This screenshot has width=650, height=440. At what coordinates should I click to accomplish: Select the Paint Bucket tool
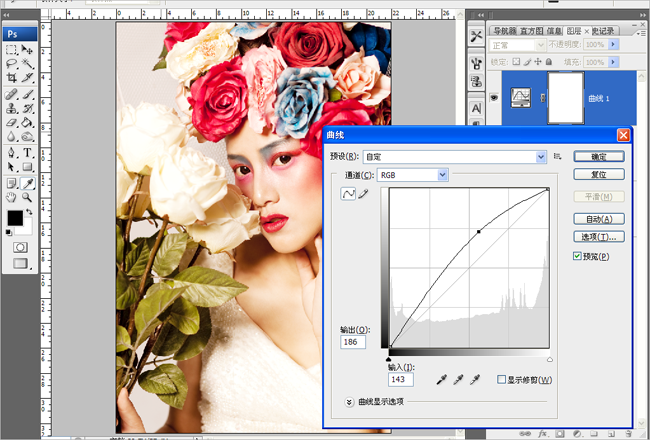click(27, 122)
